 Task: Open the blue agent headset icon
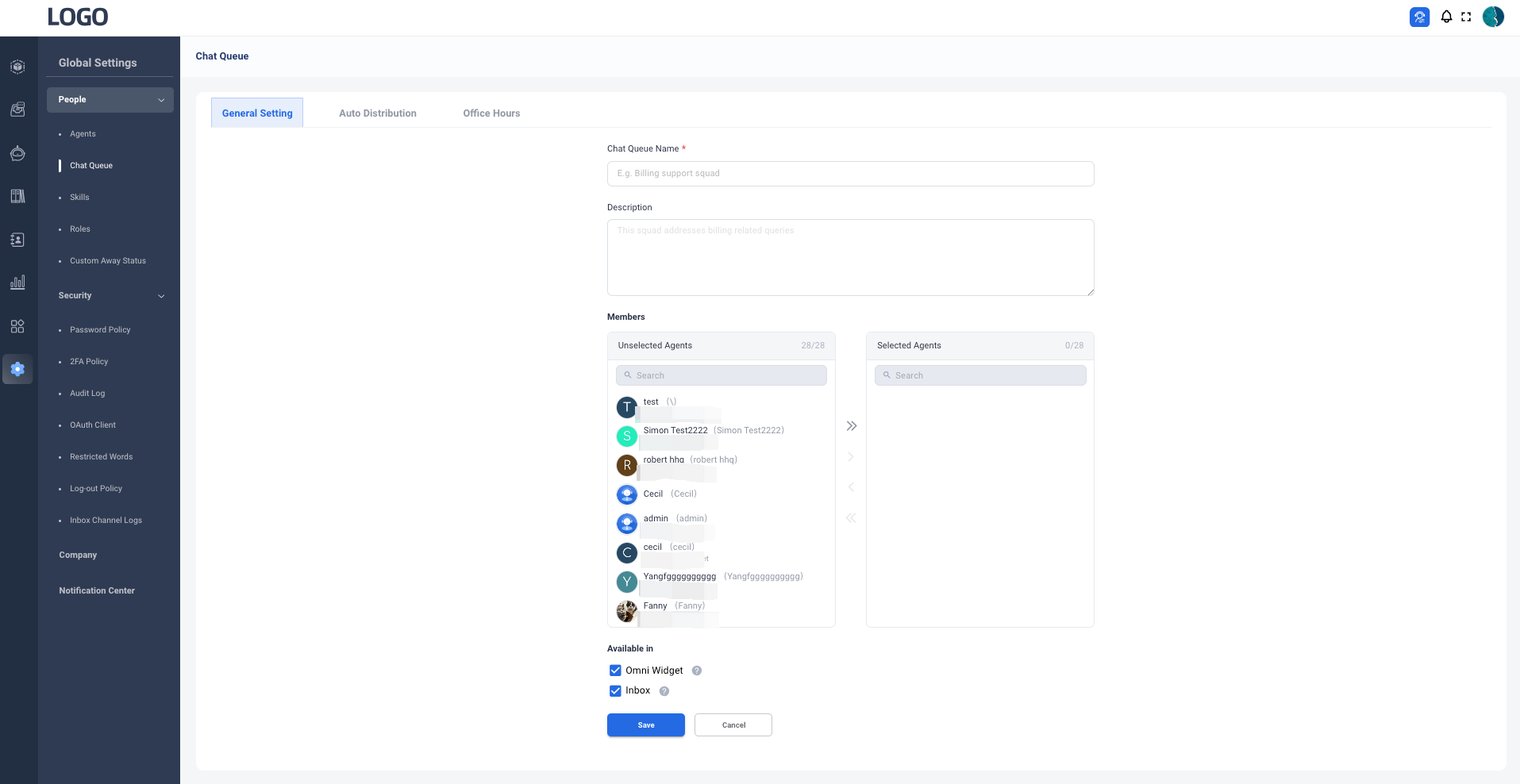(x=1419, y=17)
